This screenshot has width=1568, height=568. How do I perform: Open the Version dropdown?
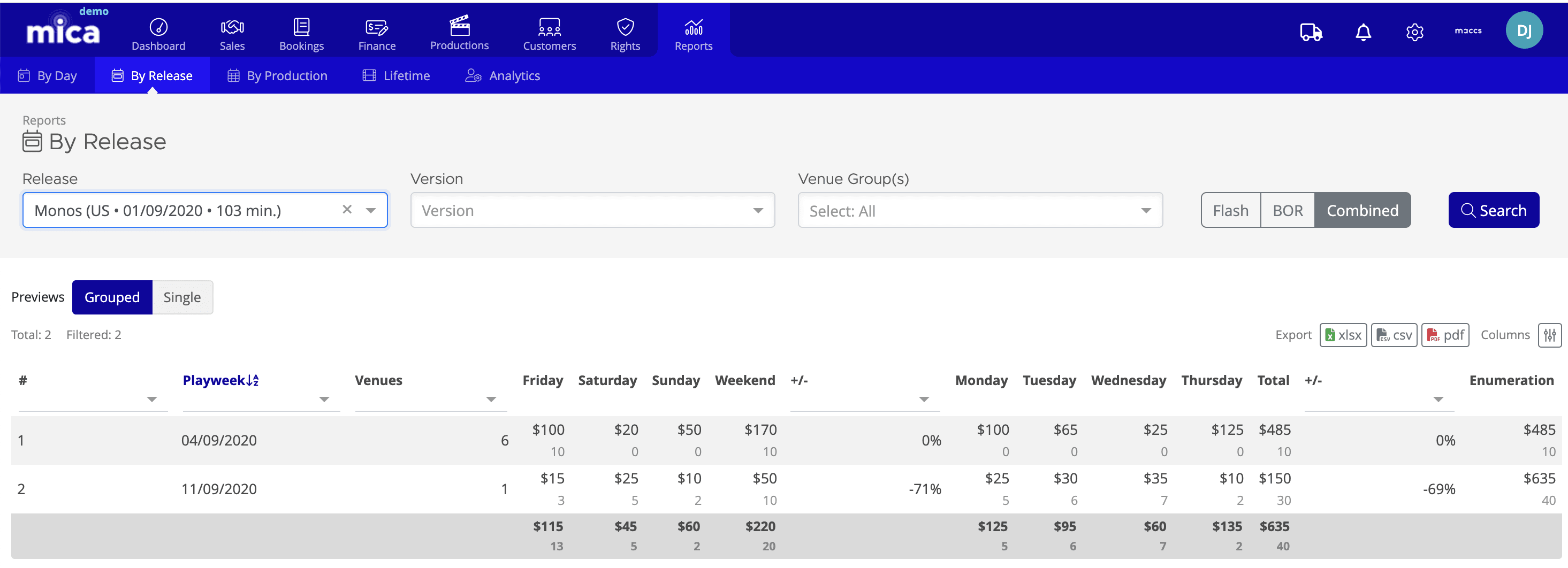click(x=757, y=210)
